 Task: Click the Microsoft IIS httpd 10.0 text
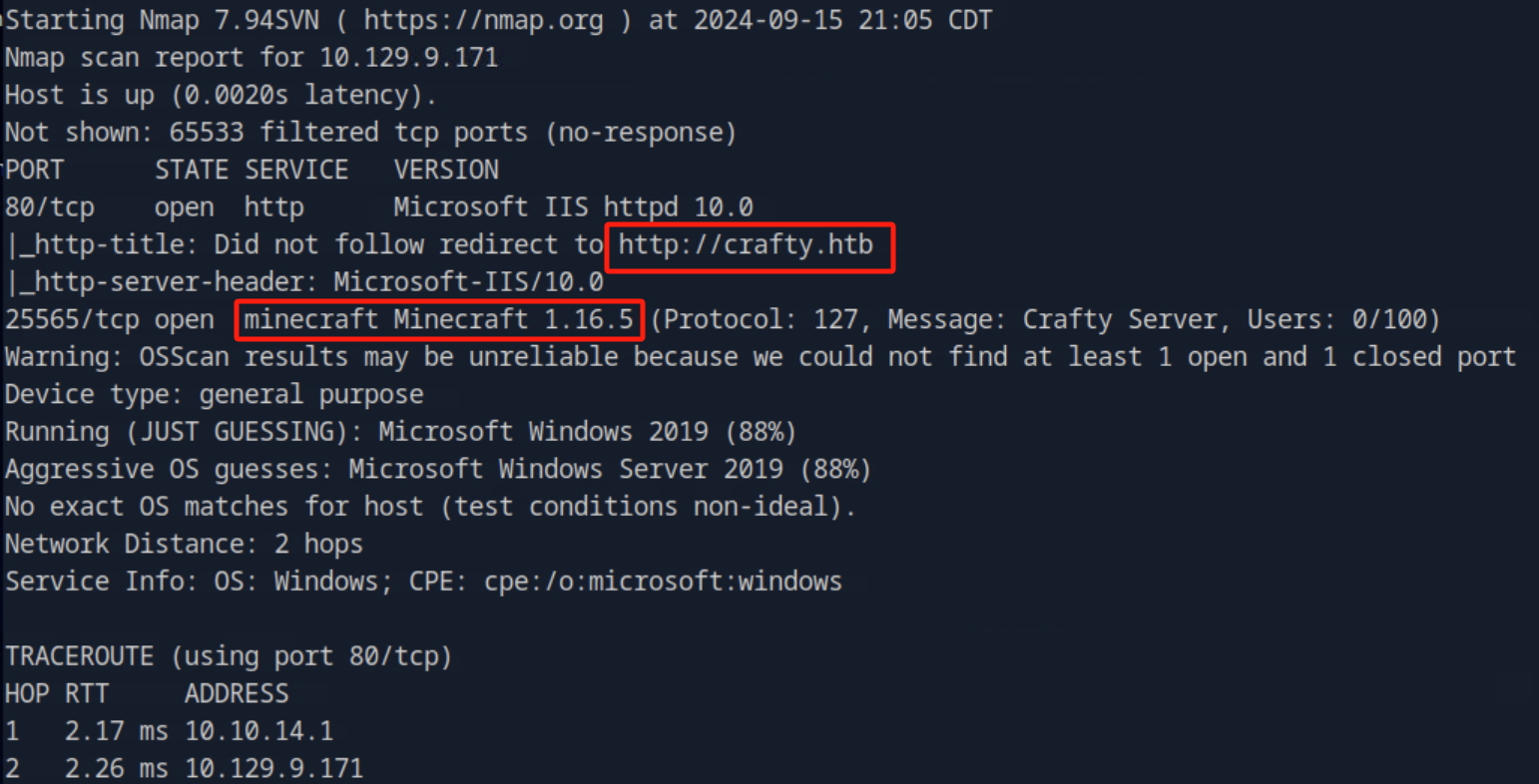(573, 207)
